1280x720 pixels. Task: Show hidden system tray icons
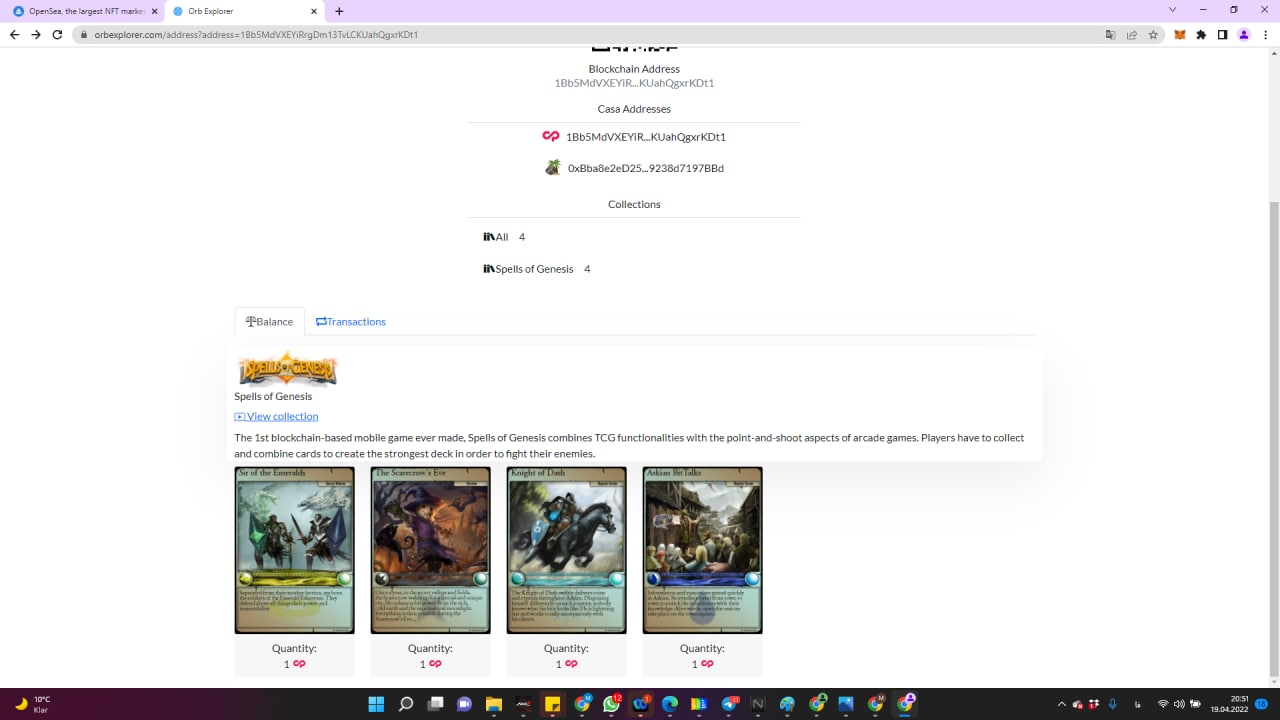coord(1062,704)
